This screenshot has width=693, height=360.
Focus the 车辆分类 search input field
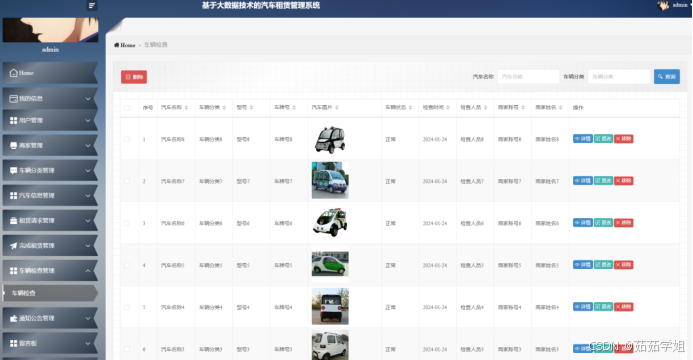click(x=619, y=76)
